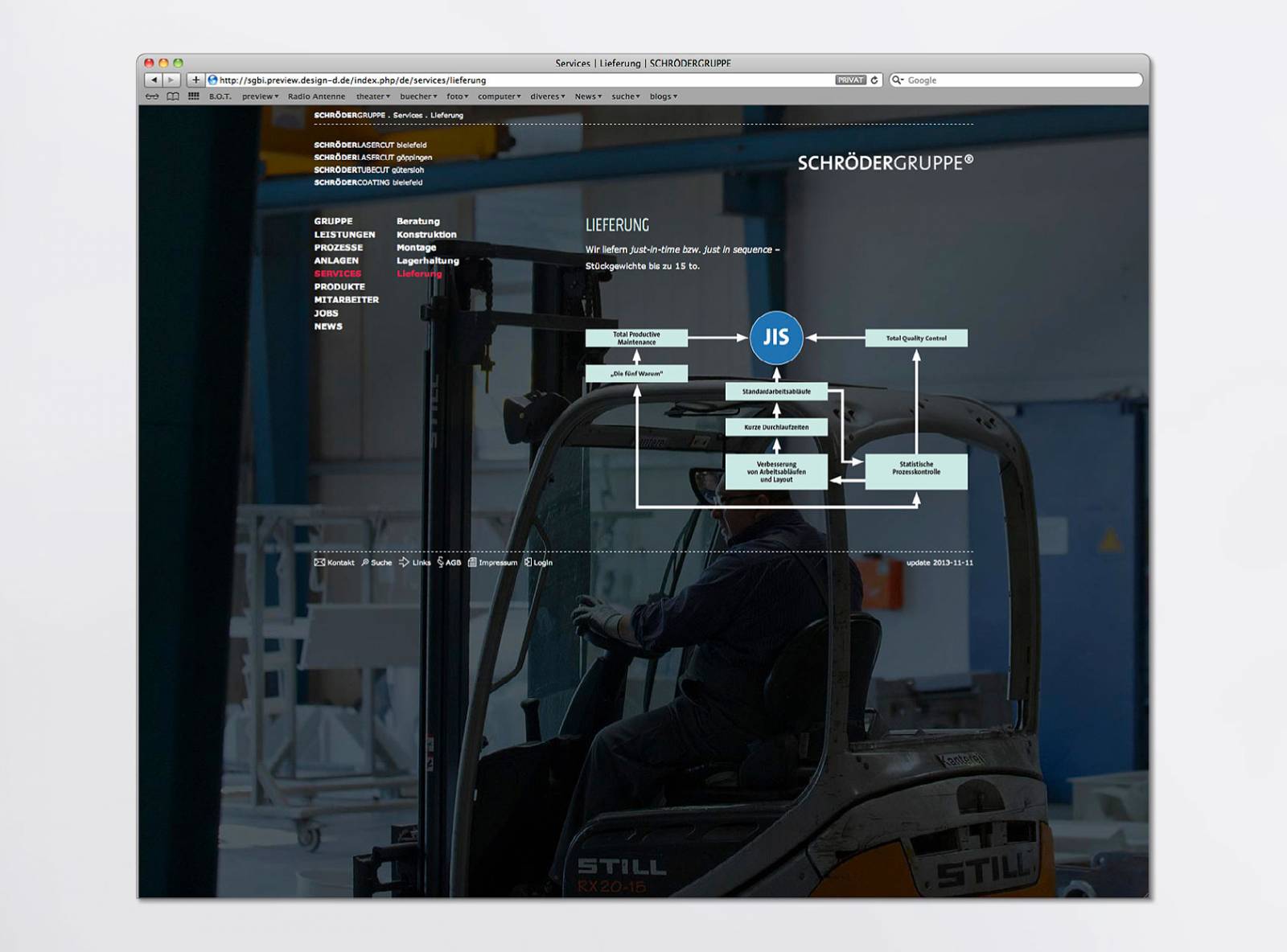The width and height of the screenshot is (1287, 952).
Task: Click the arrow icon beside Links
Action: coord(404,563)
